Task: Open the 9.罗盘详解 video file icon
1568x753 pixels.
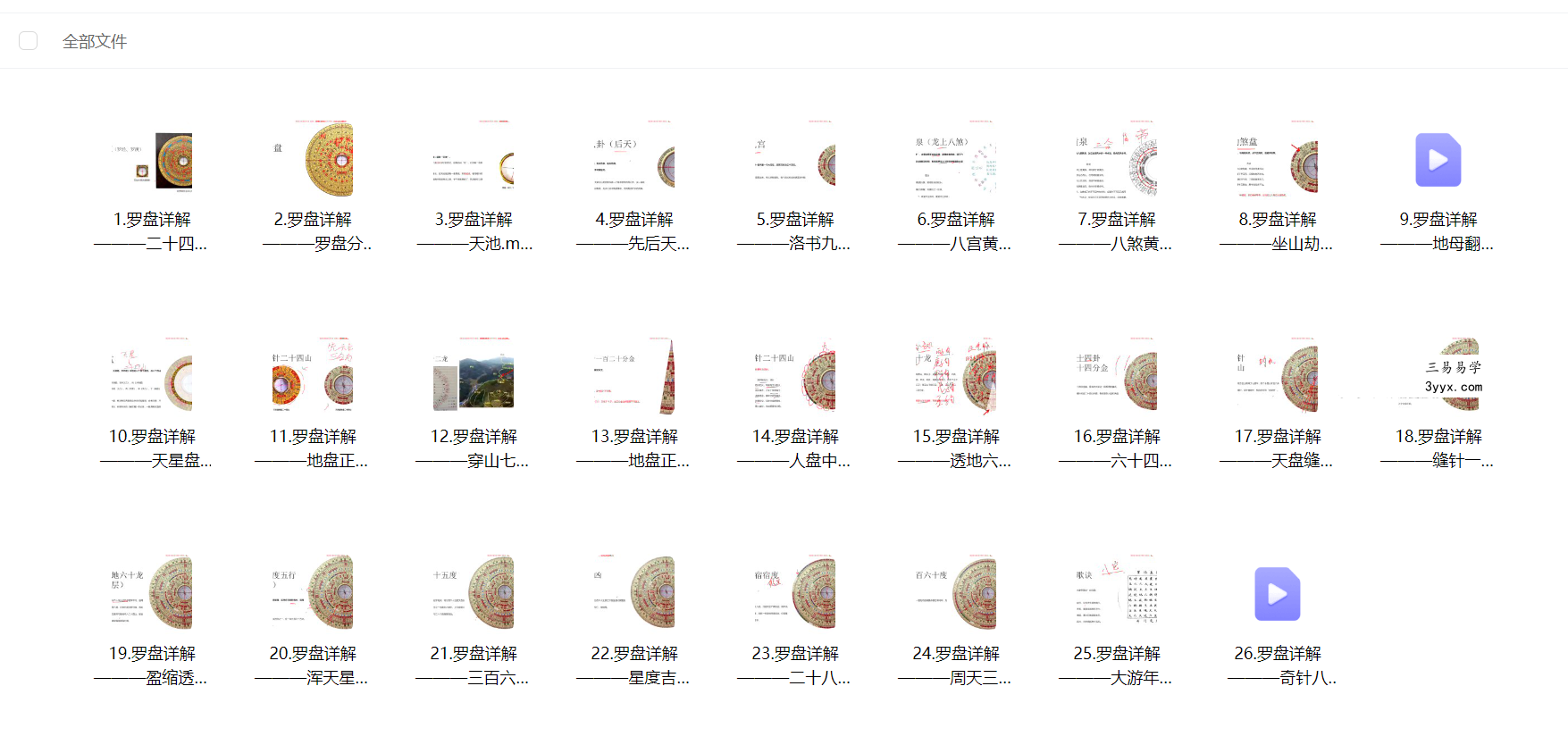Action: (x=1438, y=160)
